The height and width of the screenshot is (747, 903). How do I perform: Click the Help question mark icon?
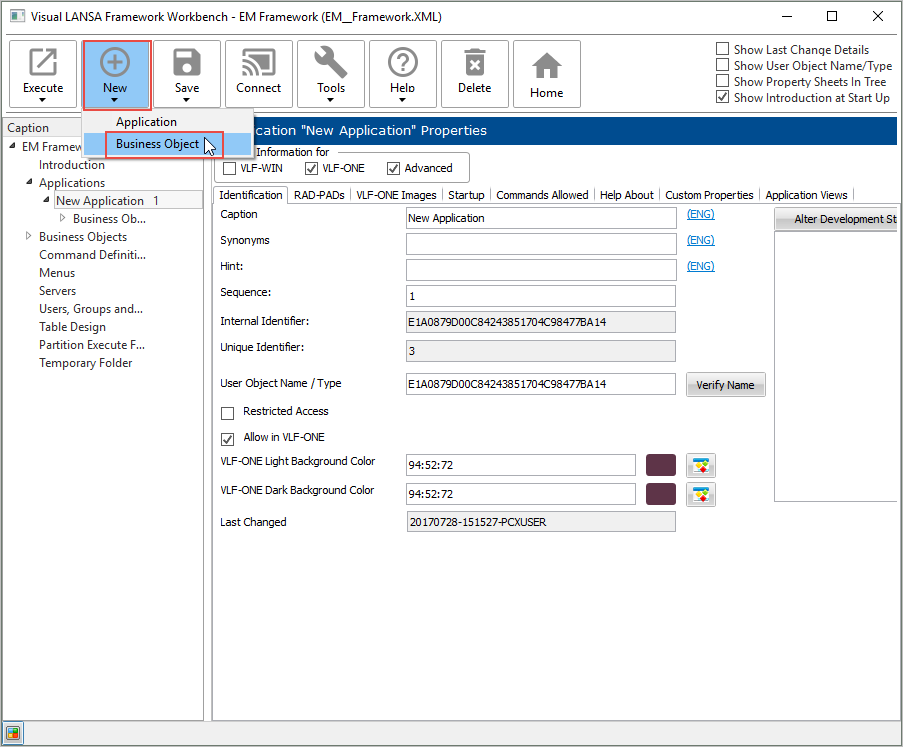tap(403, 64)
